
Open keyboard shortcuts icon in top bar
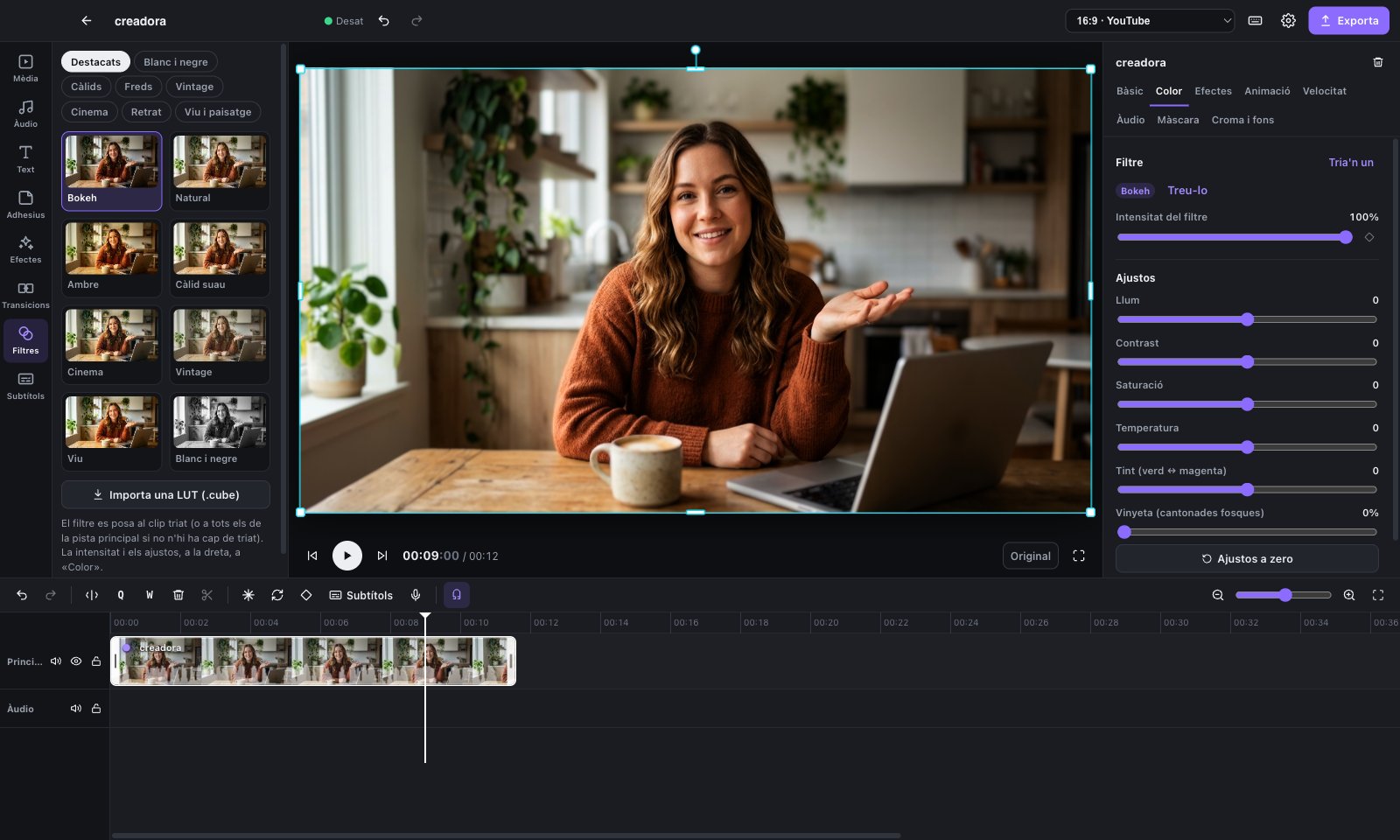pyautogui.click(x=1255, y=20)
